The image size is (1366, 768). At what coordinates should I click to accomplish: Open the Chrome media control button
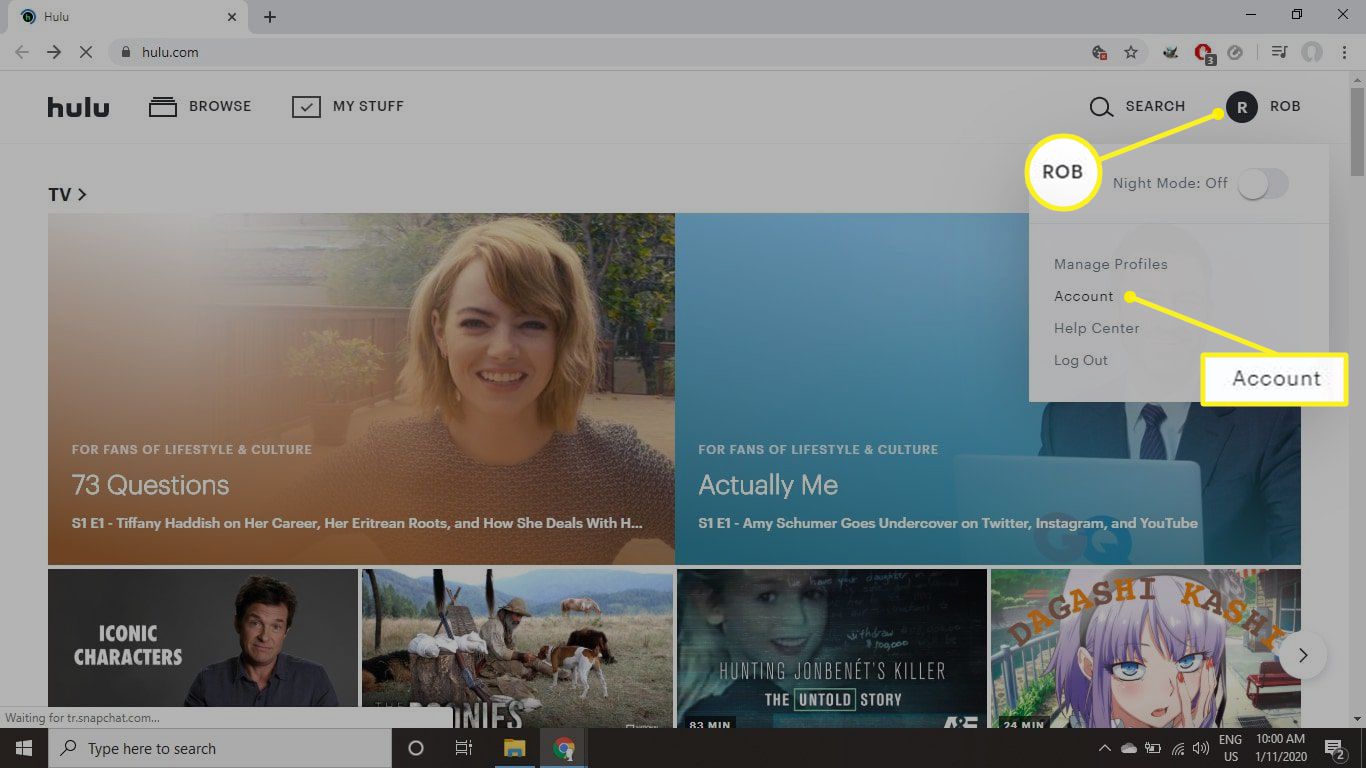(x=1279, y=52)
